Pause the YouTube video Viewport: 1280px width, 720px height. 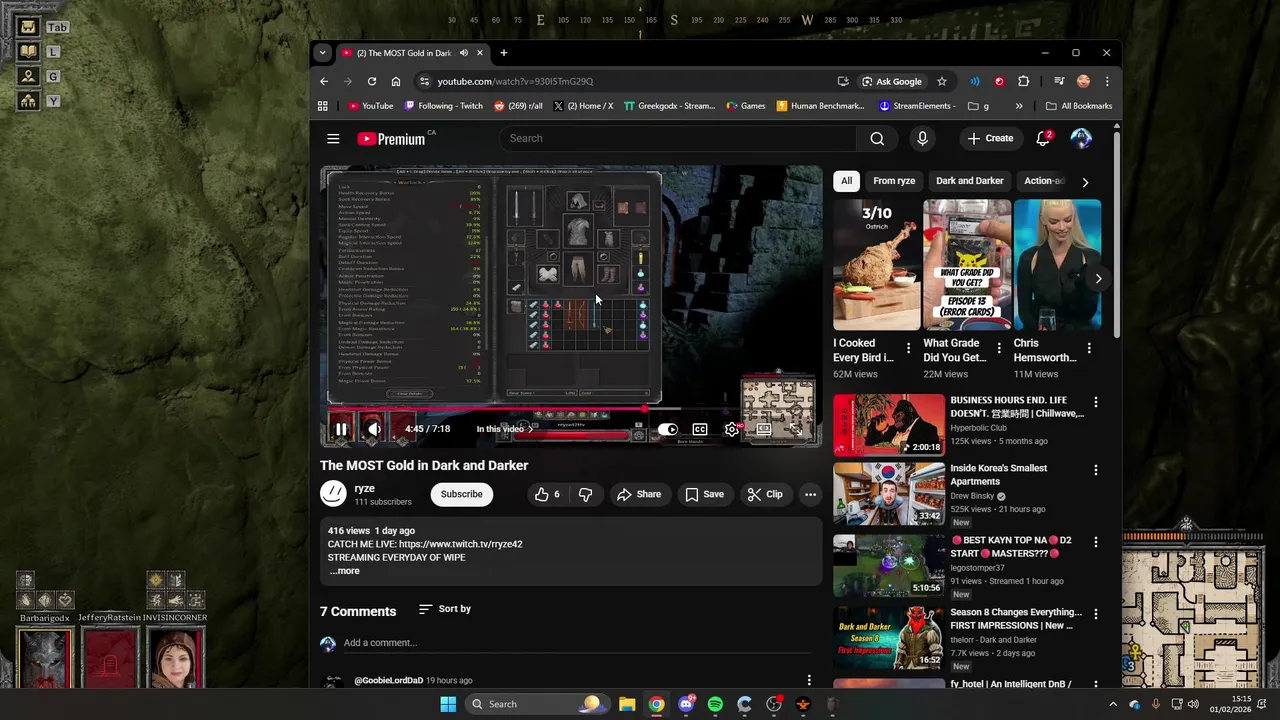click(x=341, y=429)
